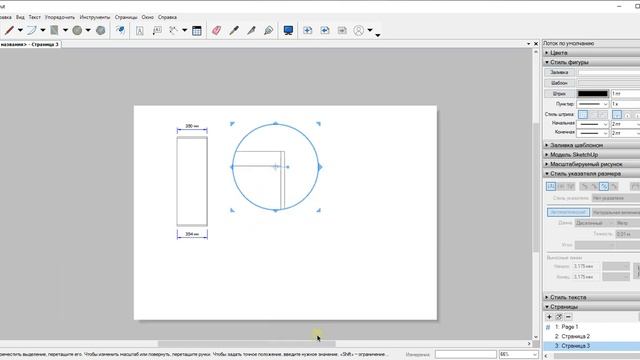Image resolution: width=640 pixels, height=360 pixels.
Task: Select the Join tool
Action: [269, 31]
